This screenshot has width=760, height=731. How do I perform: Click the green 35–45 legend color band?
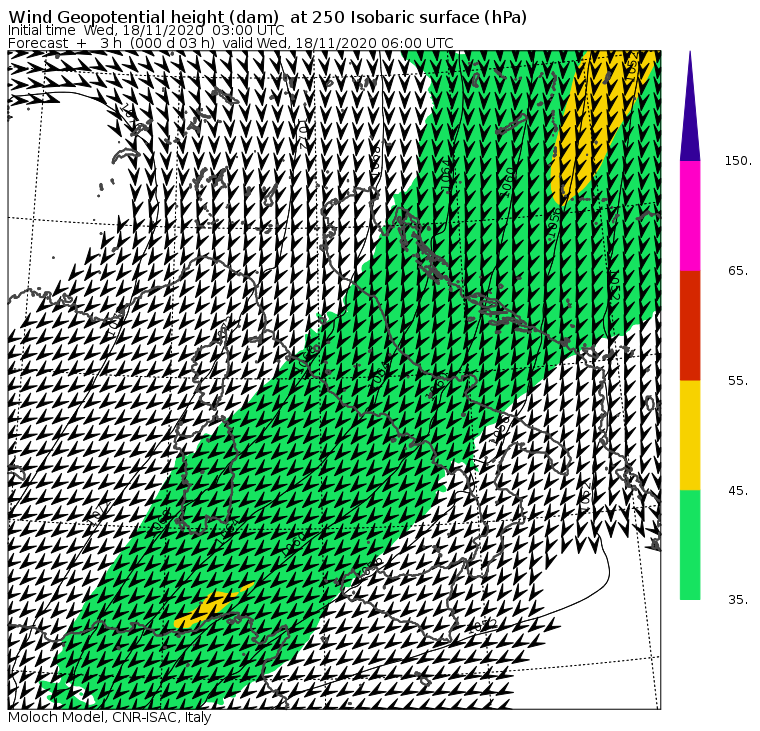click(690, 545)
